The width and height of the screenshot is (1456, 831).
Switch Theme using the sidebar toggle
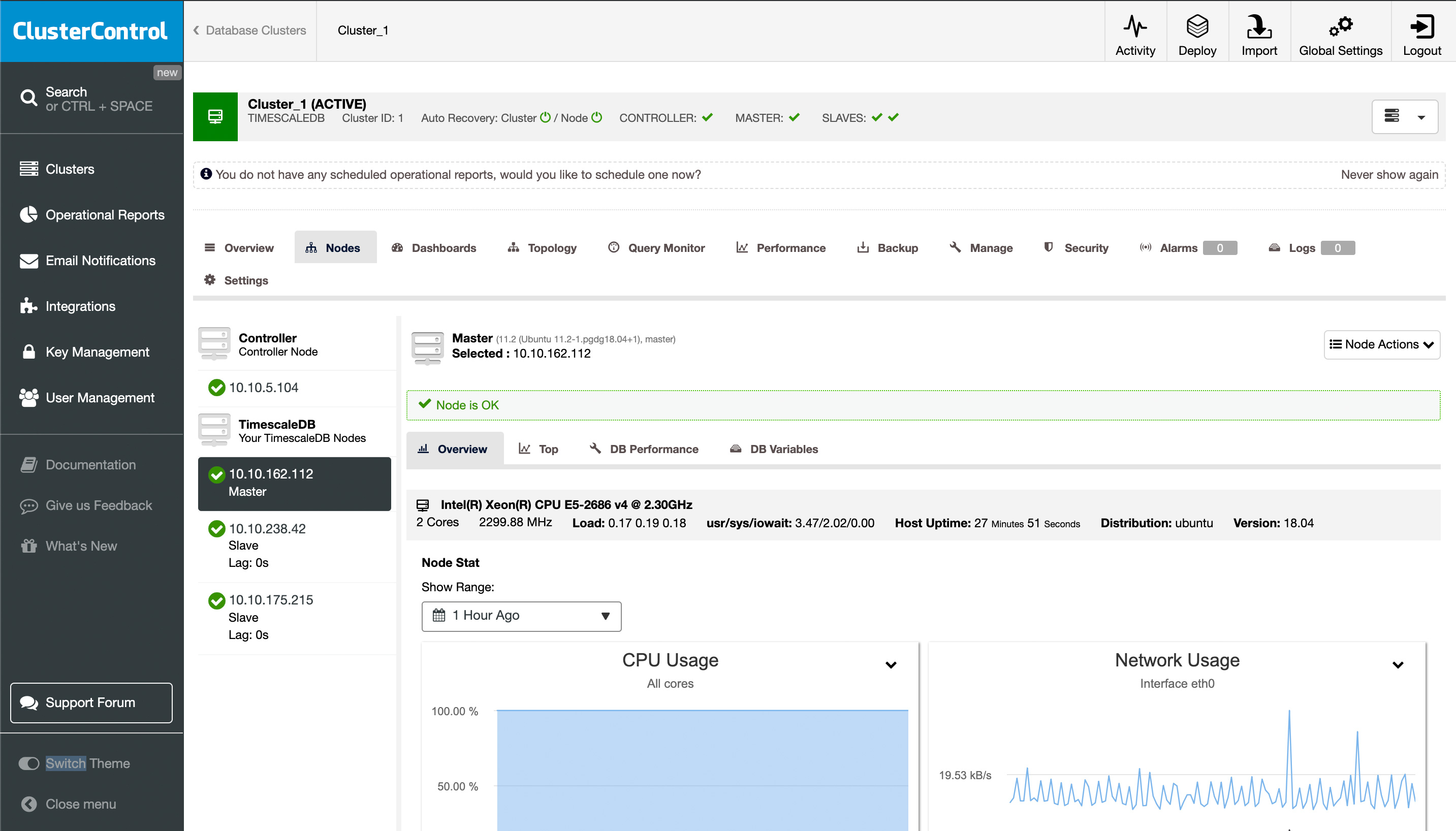pyautogui.click(x=28, y=763)
